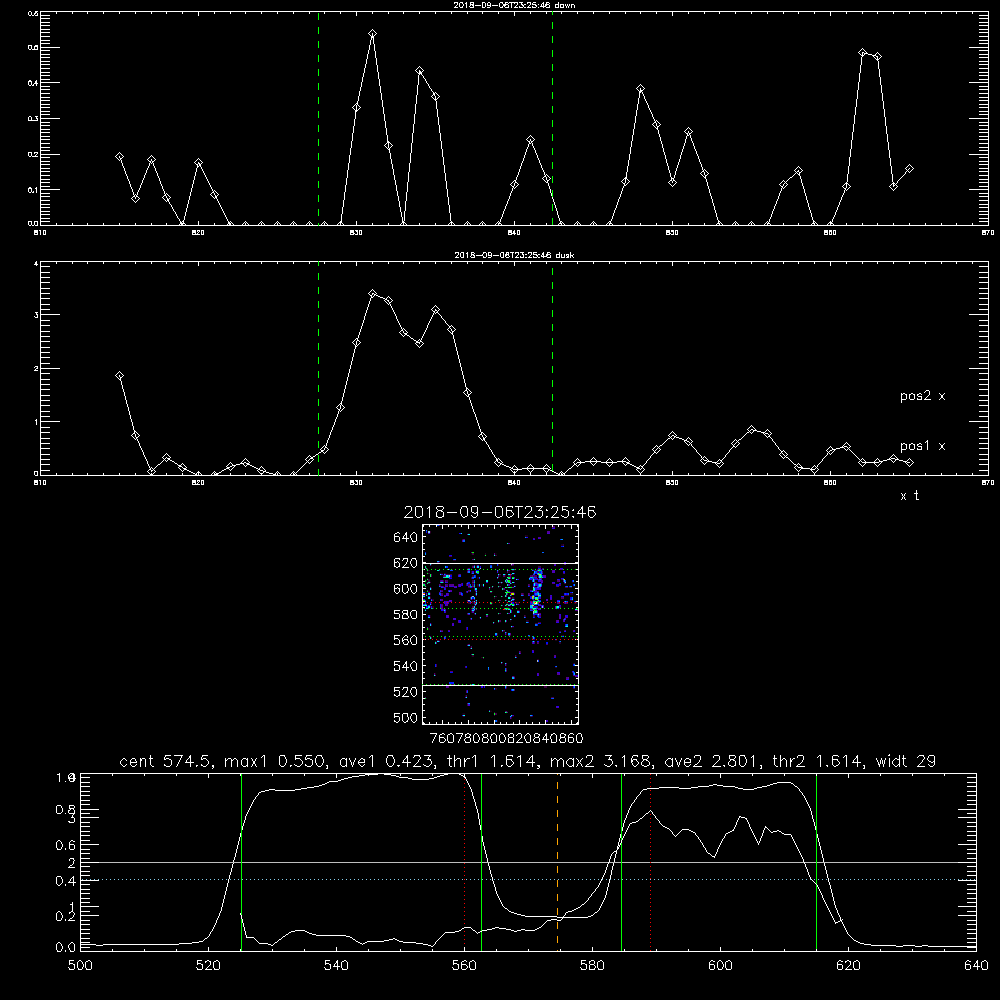Click the y-axis label 0.6 of the bottom plot

[x=66, y=845]
